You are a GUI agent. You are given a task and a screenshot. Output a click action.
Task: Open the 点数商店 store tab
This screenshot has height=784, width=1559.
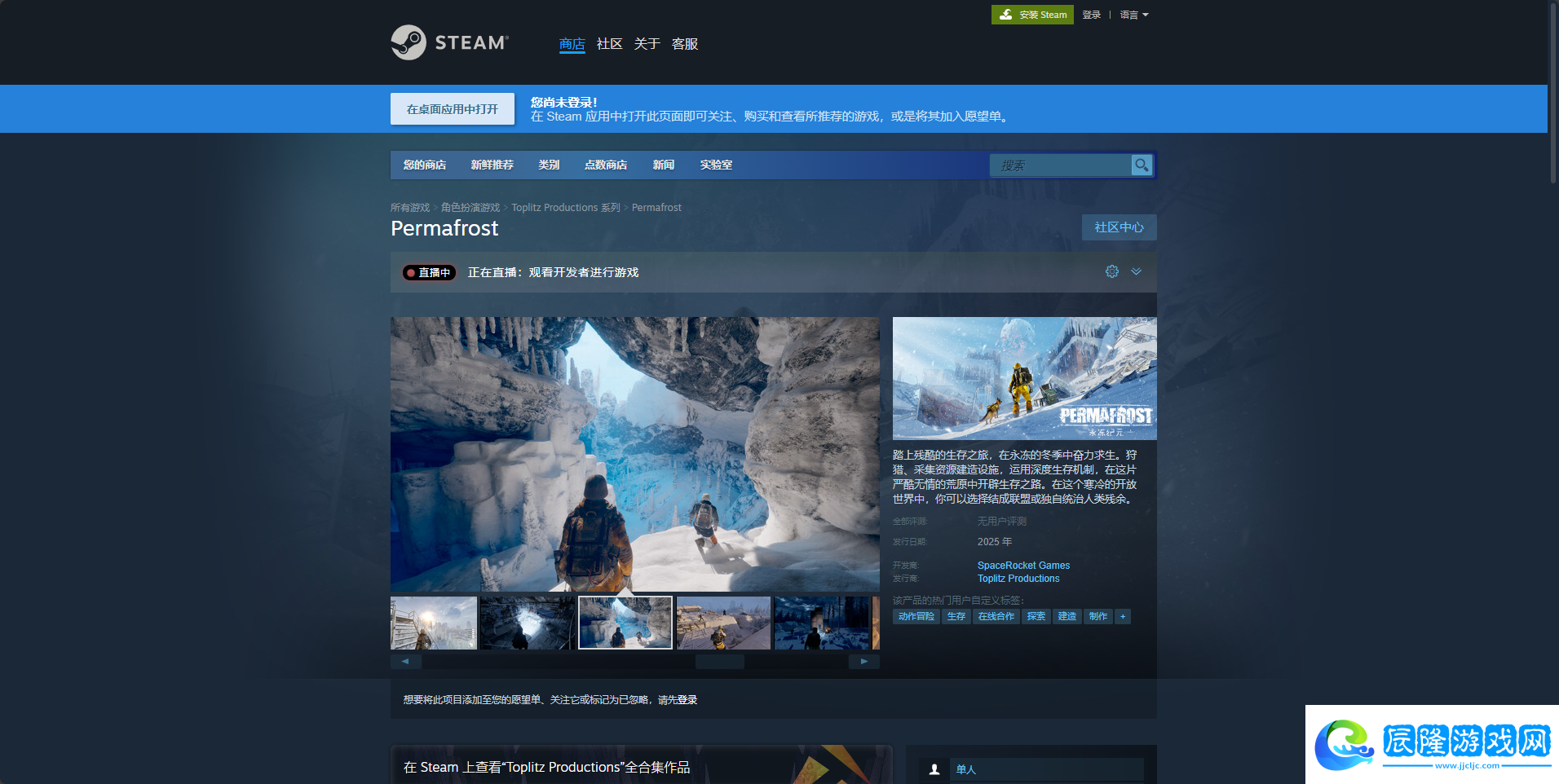point(606,165)
